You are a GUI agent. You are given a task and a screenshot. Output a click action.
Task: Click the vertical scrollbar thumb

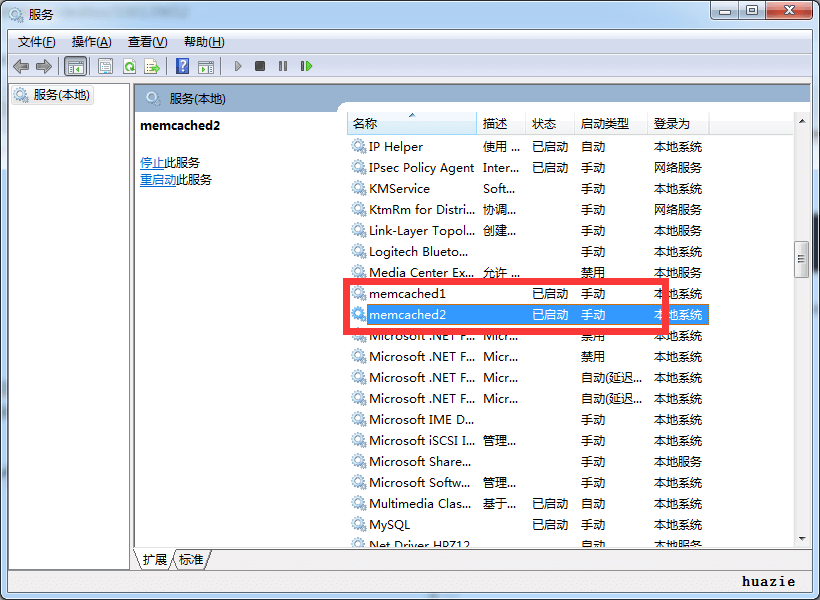pos(801,259)
